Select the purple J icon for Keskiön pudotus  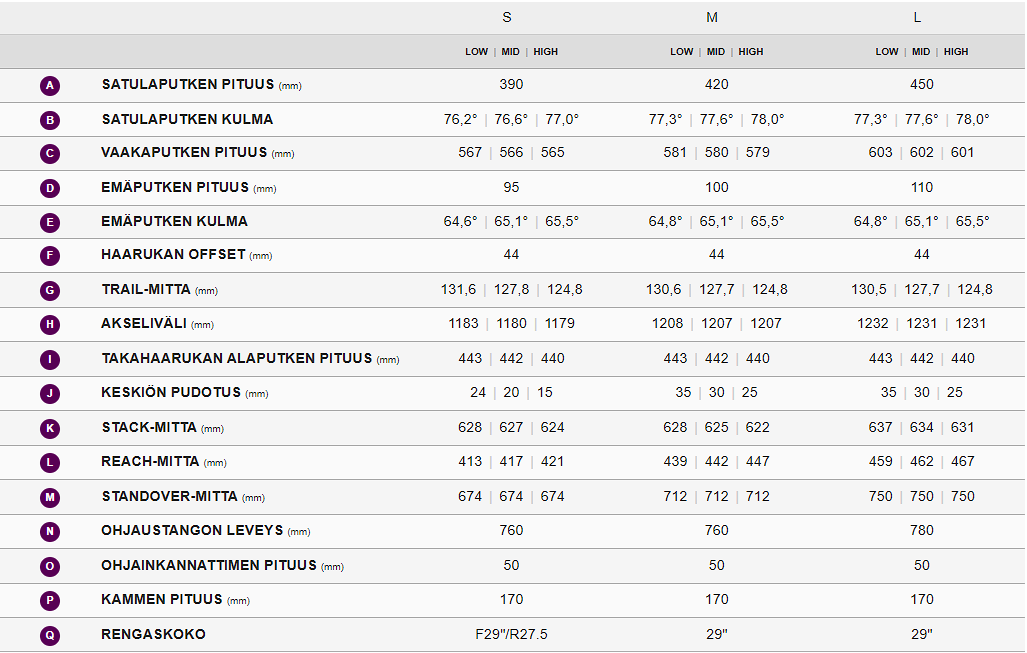[x=51, y=394]
